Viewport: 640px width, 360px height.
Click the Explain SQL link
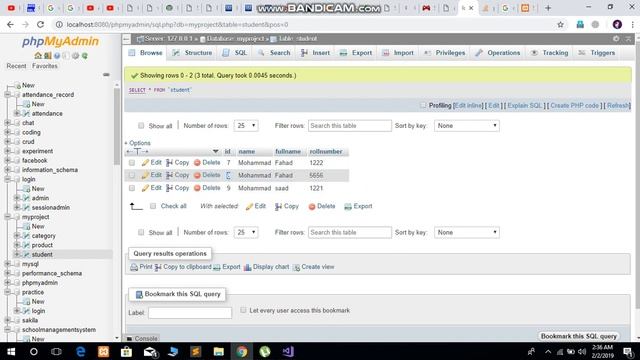(524, 106)
